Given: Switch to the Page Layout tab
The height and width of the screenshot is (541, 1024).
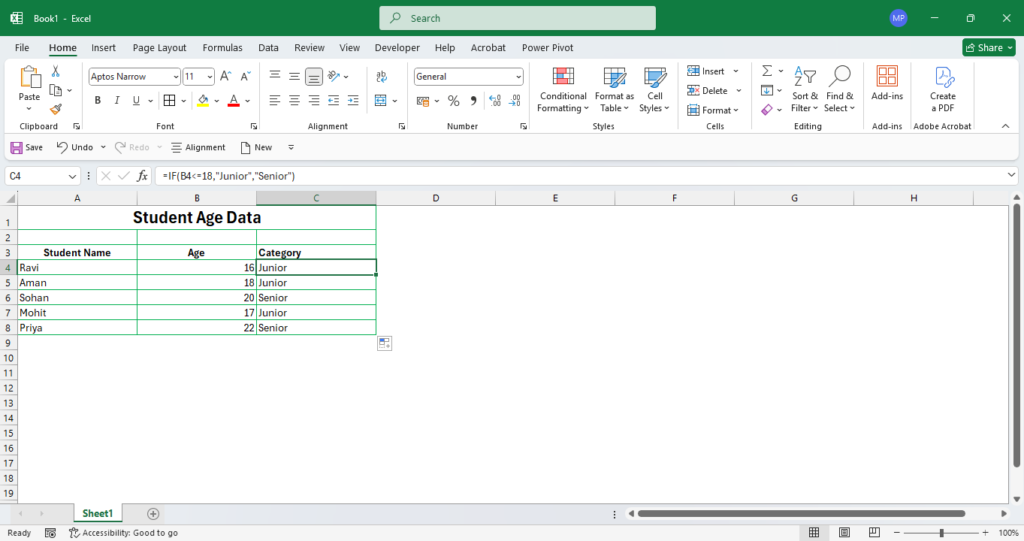Looking at the screenshot, I should tap(159, 48).
